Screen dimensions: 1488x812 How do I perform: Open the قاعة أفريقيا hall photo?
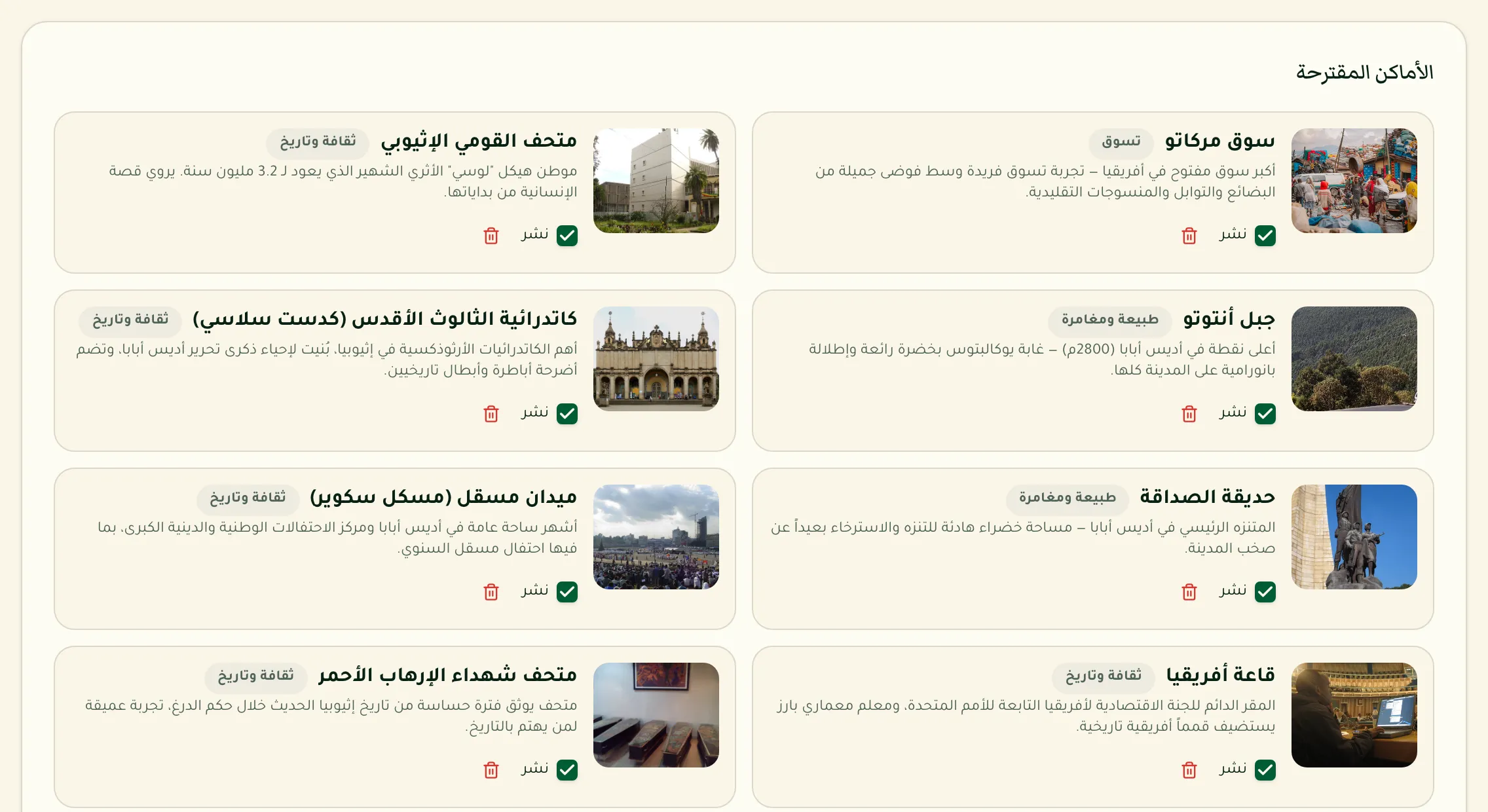point(1354,715)
